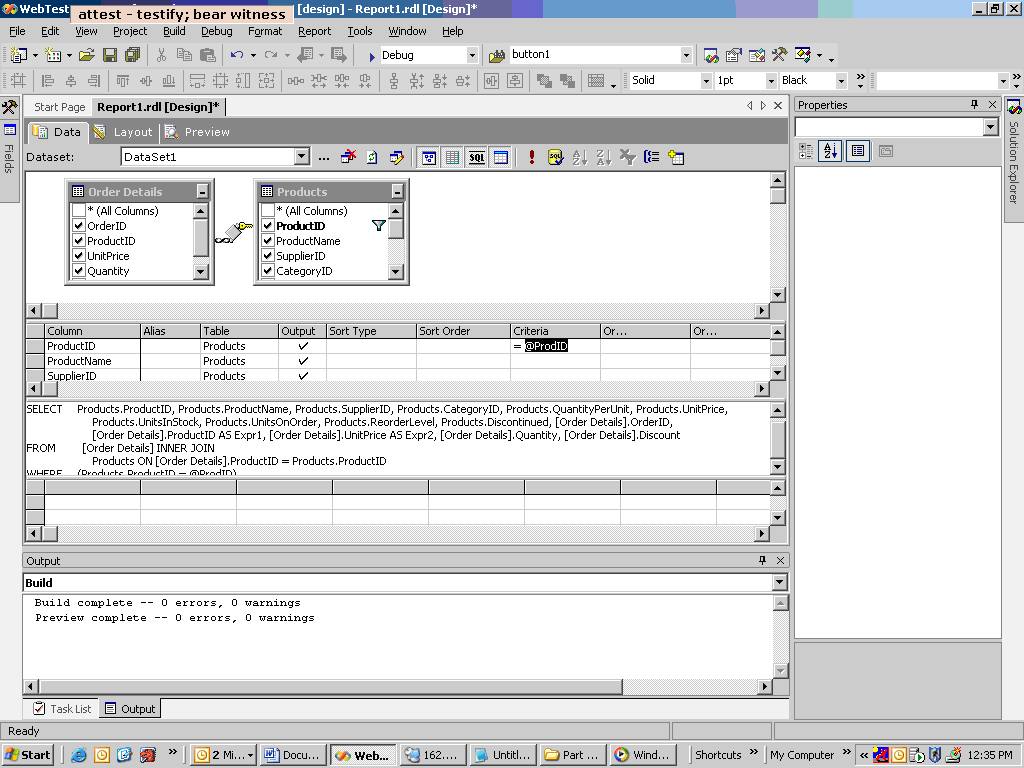The width and height of the screenshot is (1024, 768).
Task: Click the Edit selected dataset icon
Action: [x=396, y=157]
